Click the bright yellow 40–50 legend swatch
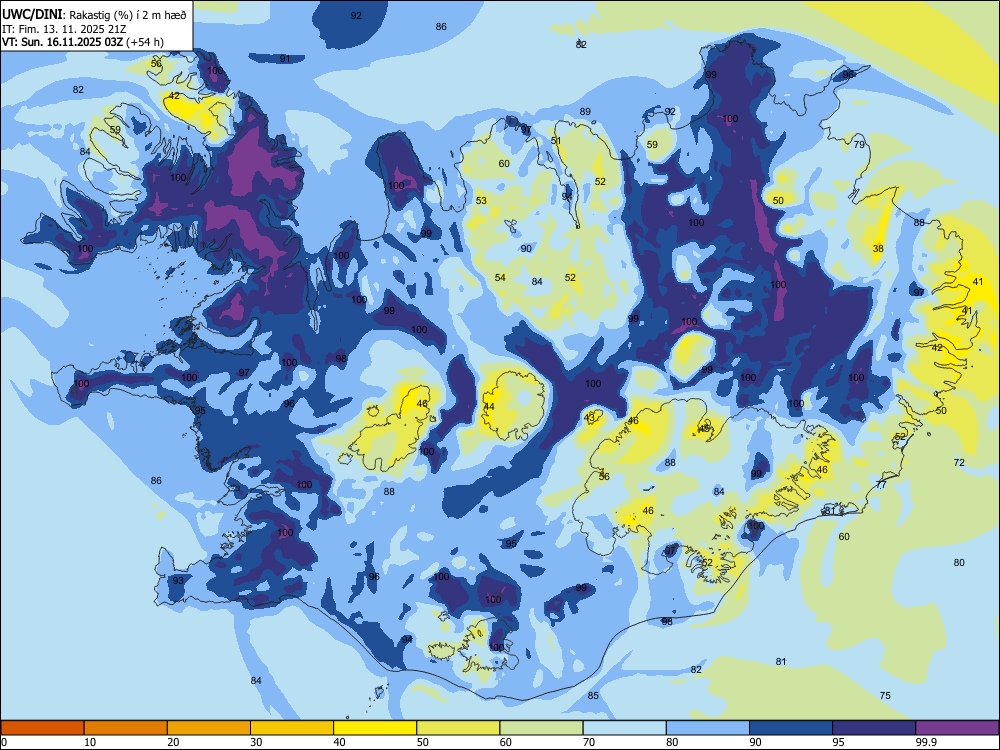 (x=375, y=728)
